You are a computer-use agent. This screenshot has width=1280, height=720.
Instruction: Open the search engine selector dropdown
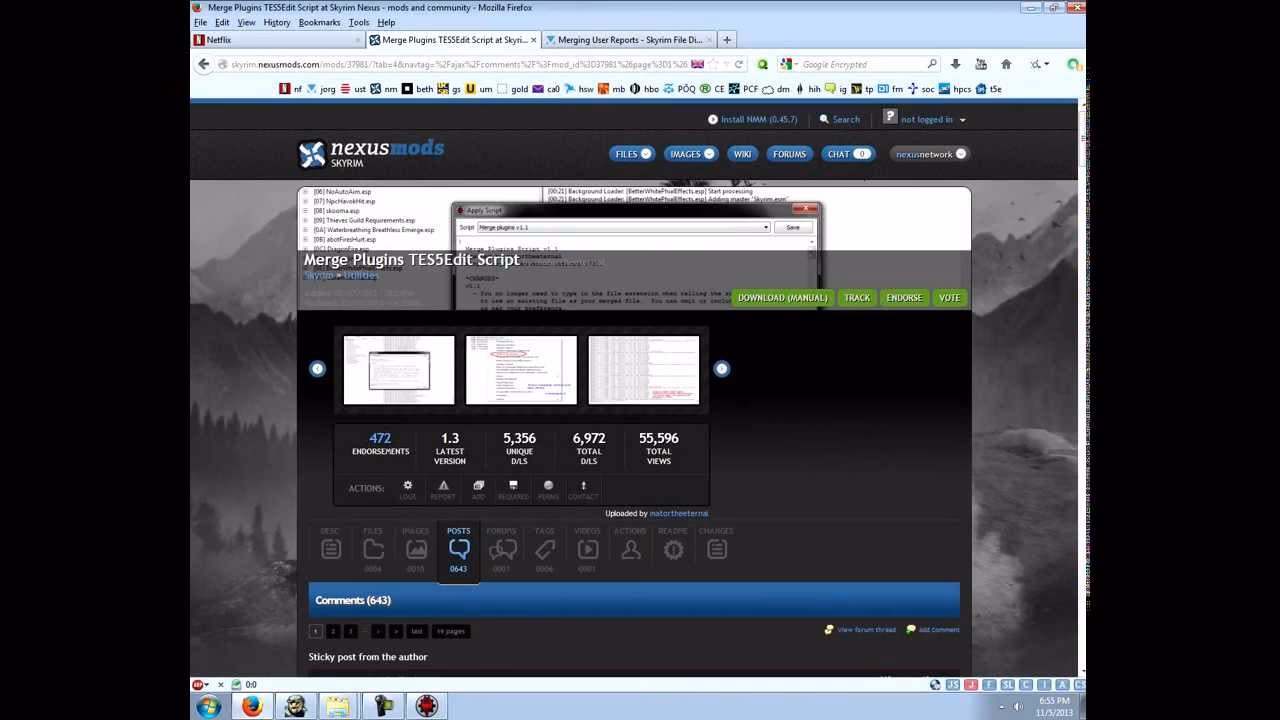(x=788, y=64)
